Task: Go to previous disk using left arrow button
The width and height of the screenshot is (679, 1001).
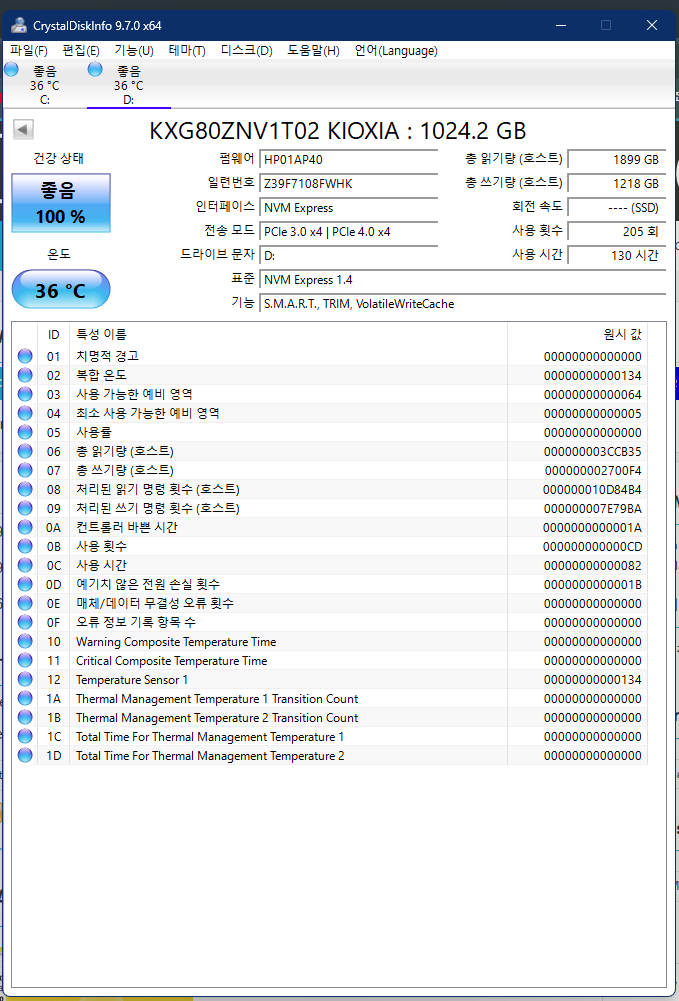Action: coord(23,130)
